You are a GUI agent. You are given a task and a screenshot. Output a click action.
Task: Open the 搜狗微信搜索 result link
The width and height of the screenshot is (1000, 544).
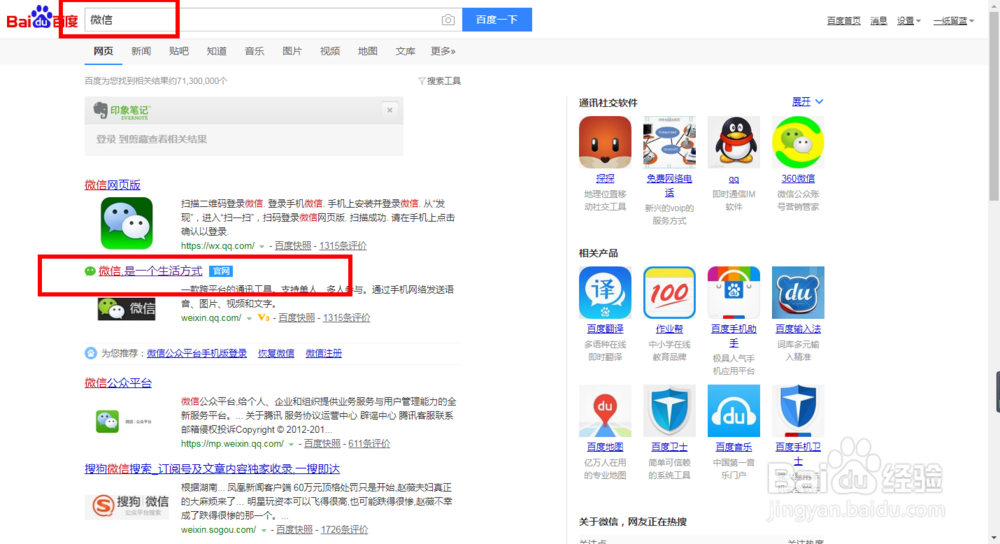pos(212,469)
